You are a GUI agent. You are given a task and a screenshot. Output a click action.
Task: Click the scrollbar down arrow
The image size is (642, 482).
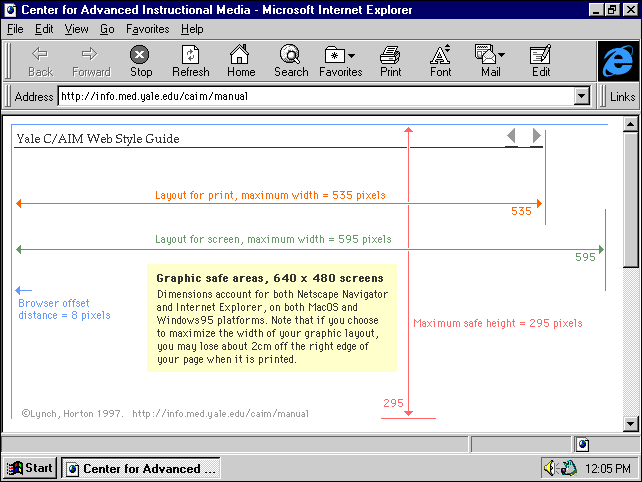click(631, 424)
